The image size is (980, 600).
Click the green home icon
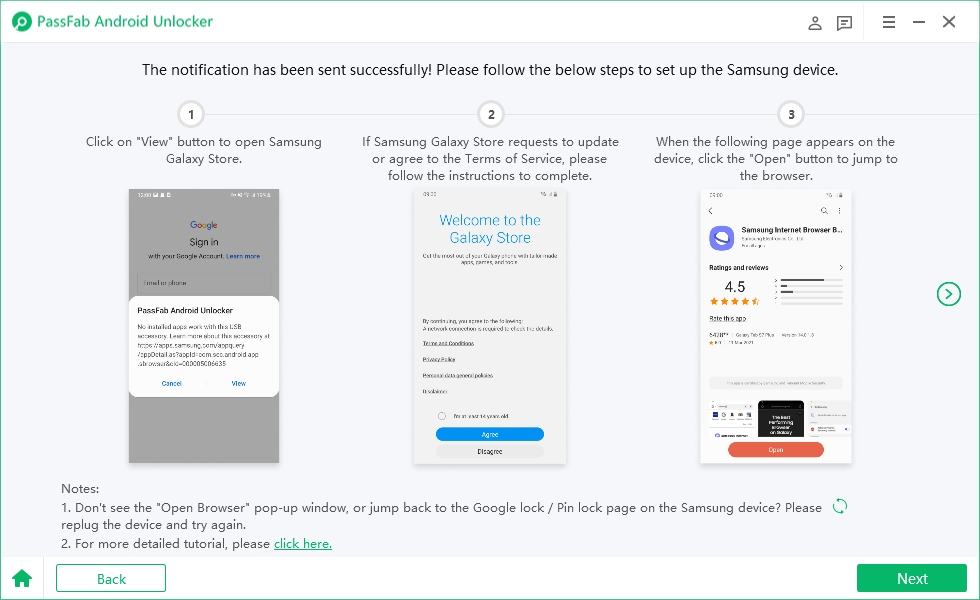pos(22,578)
